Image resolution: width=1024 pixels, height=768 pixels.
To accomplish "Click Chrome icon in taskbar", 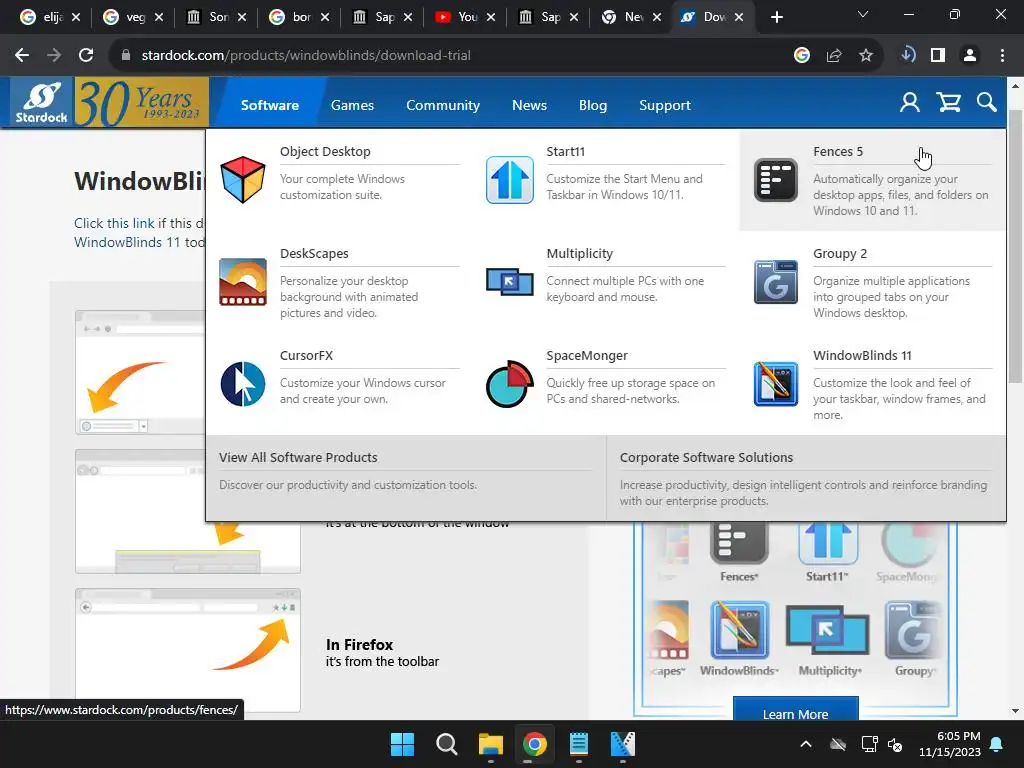I will tap(535, 744).
